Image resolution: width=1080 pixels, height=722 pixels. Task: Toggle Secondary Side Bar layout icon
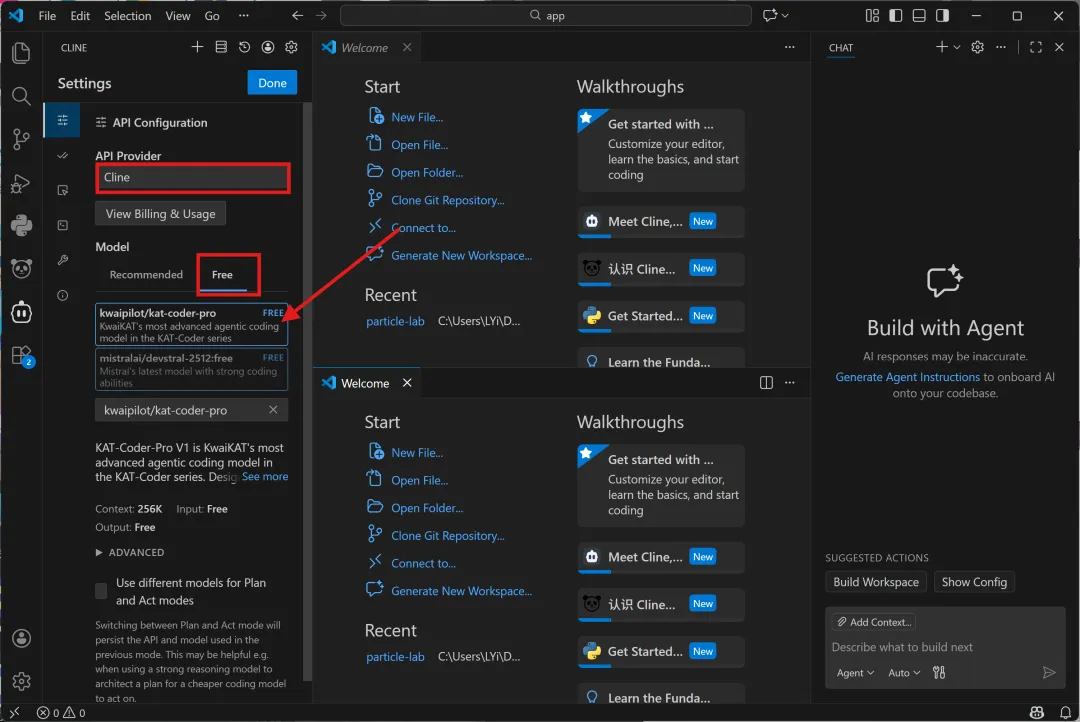tap(942, 15)
